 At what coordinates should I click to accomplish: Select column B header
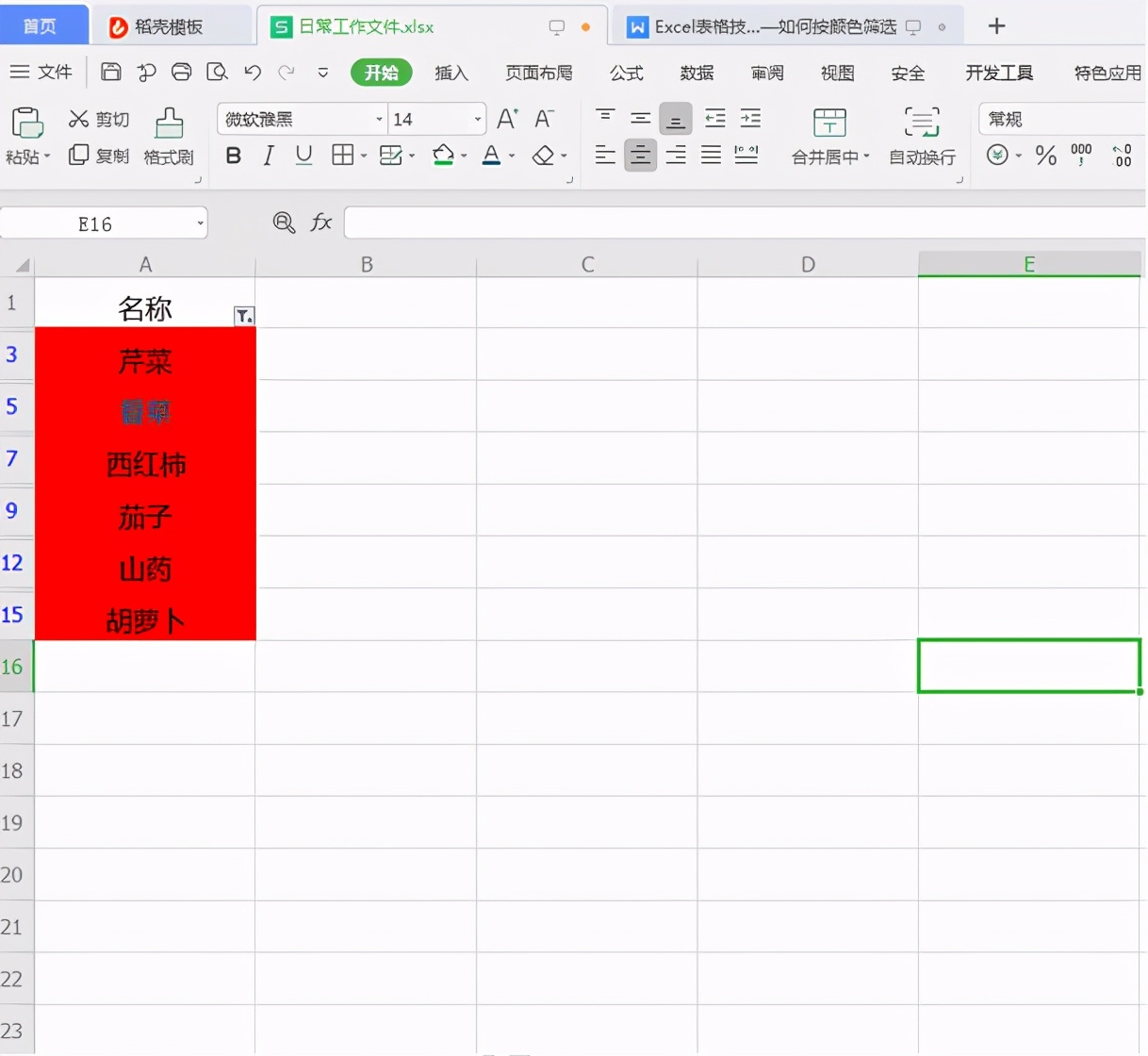pos(367,265)
